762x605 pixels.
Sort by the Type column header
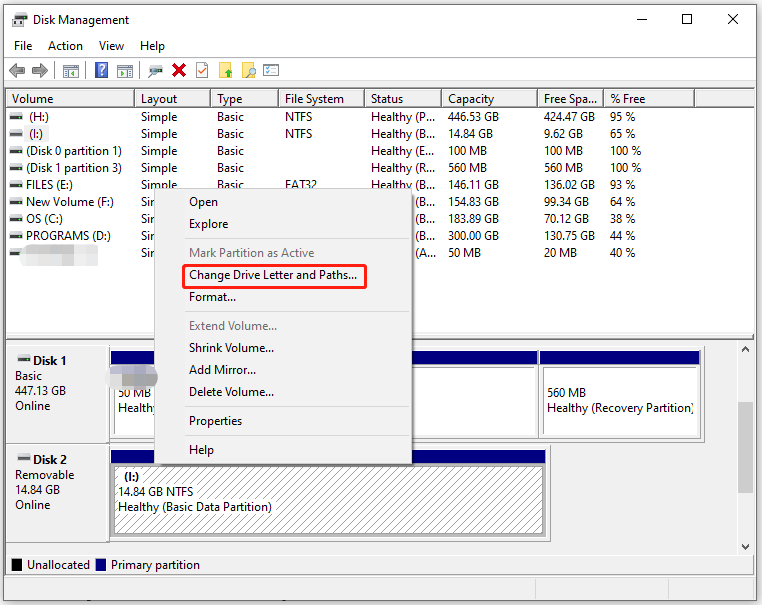[244, 99]
